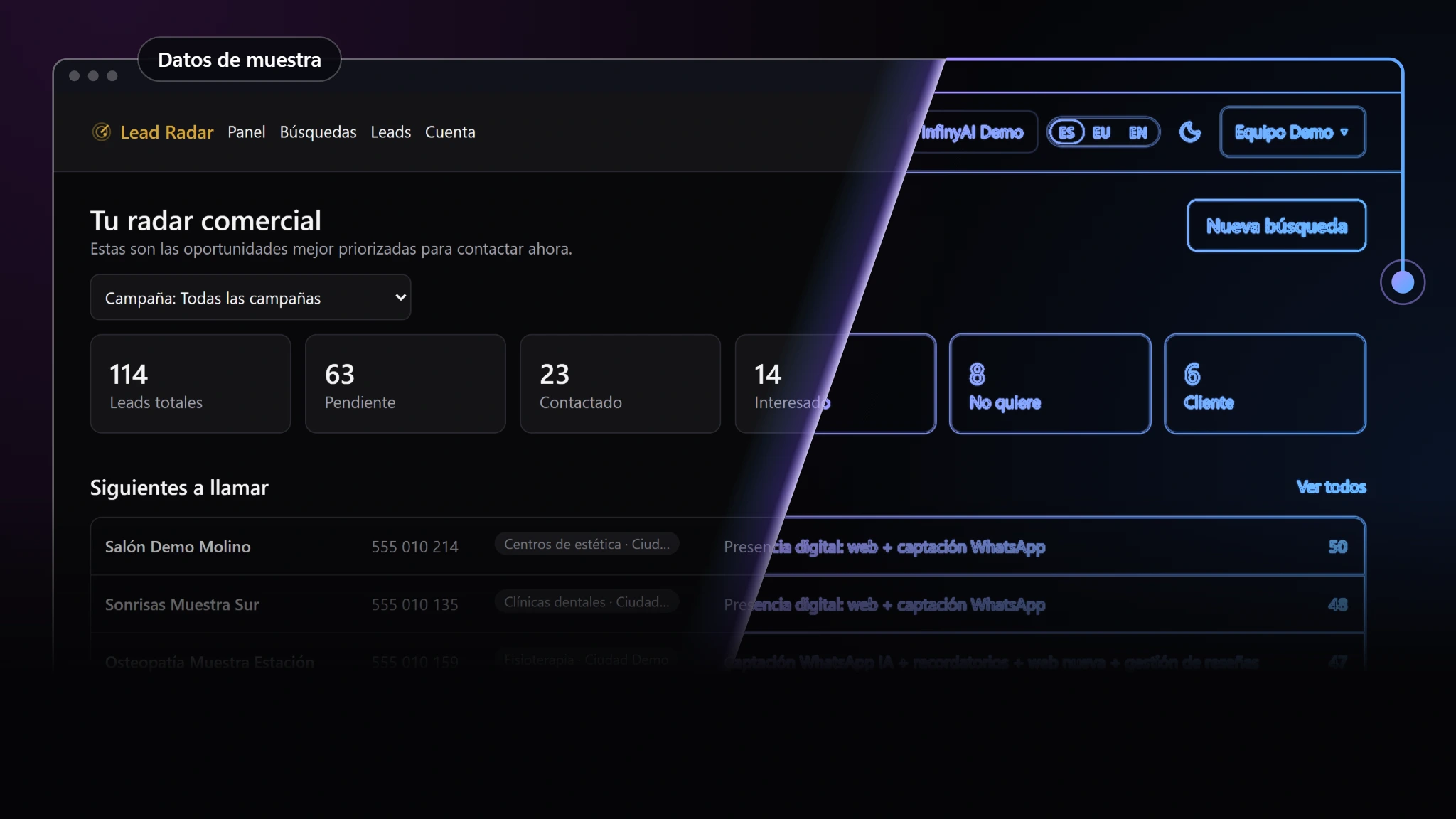Open the Panel nav item
The image size is (1456, 819).
click(247, 132)
